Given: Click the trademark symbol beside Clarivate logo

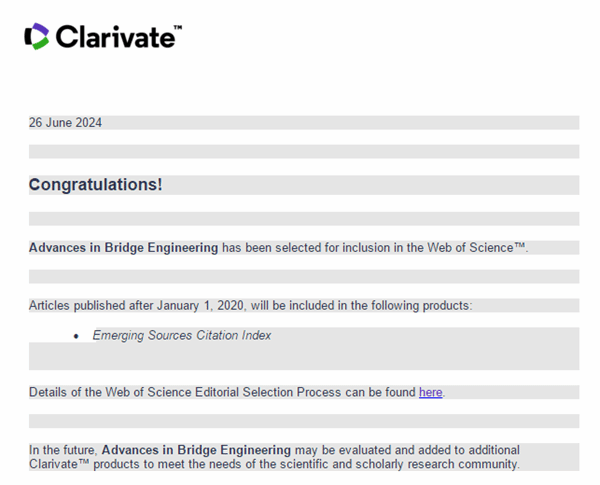Looking at the screenshot, I should point(177,29).
